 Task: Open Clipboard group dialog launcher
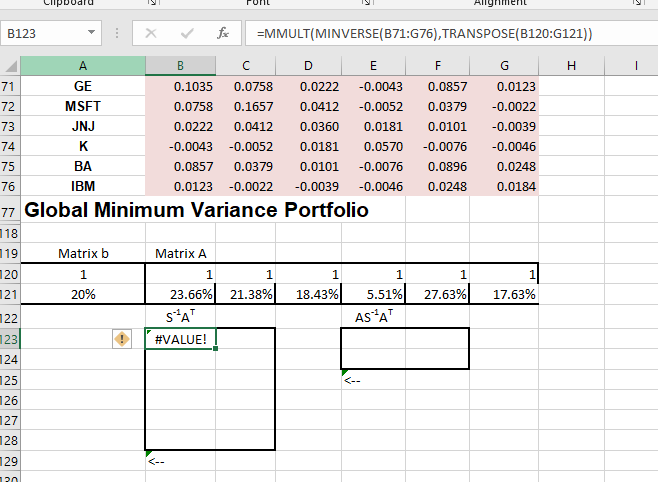click(153, 3)
